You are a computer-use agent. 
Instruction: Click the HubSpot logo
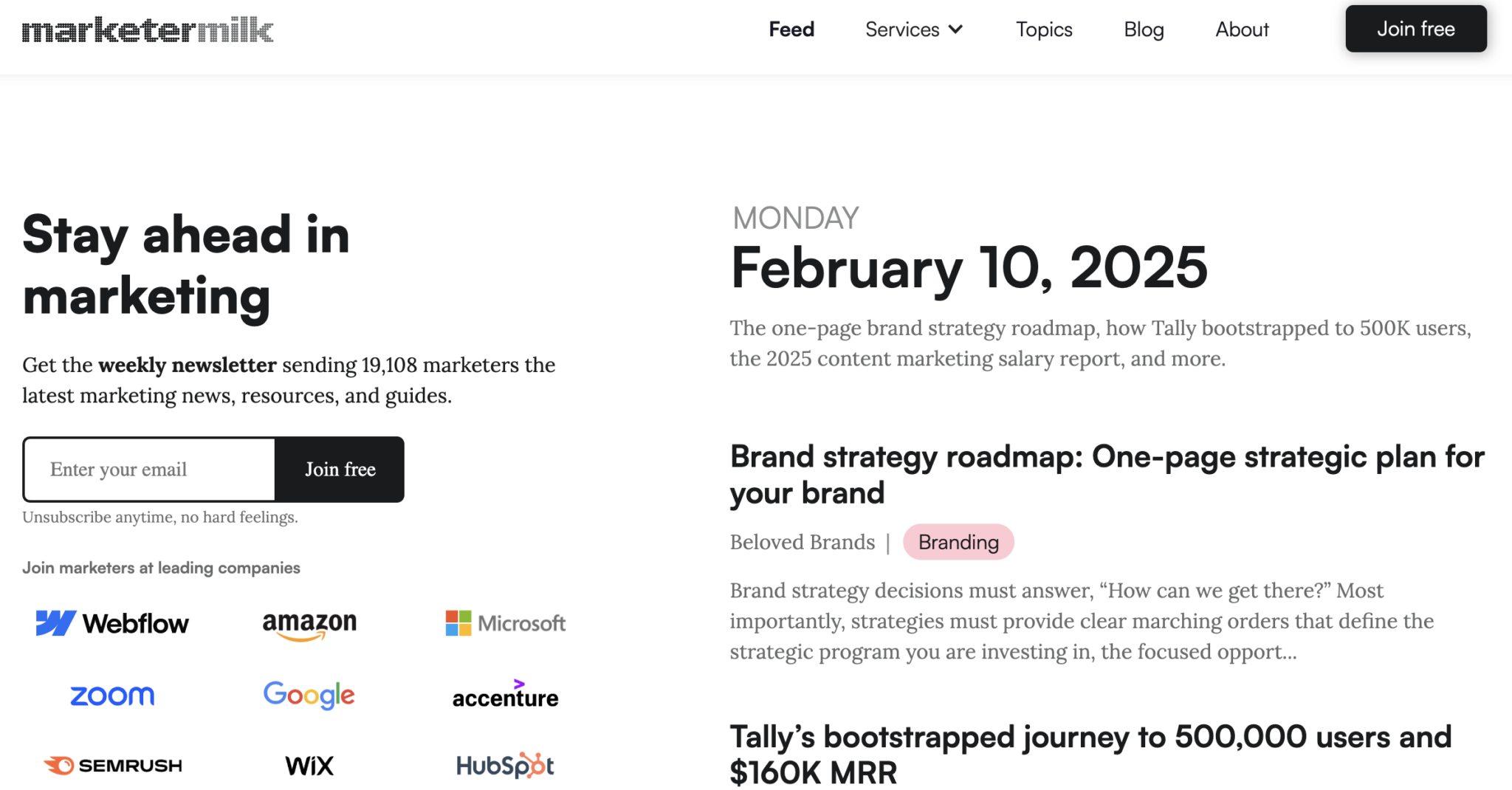point(504,766)
